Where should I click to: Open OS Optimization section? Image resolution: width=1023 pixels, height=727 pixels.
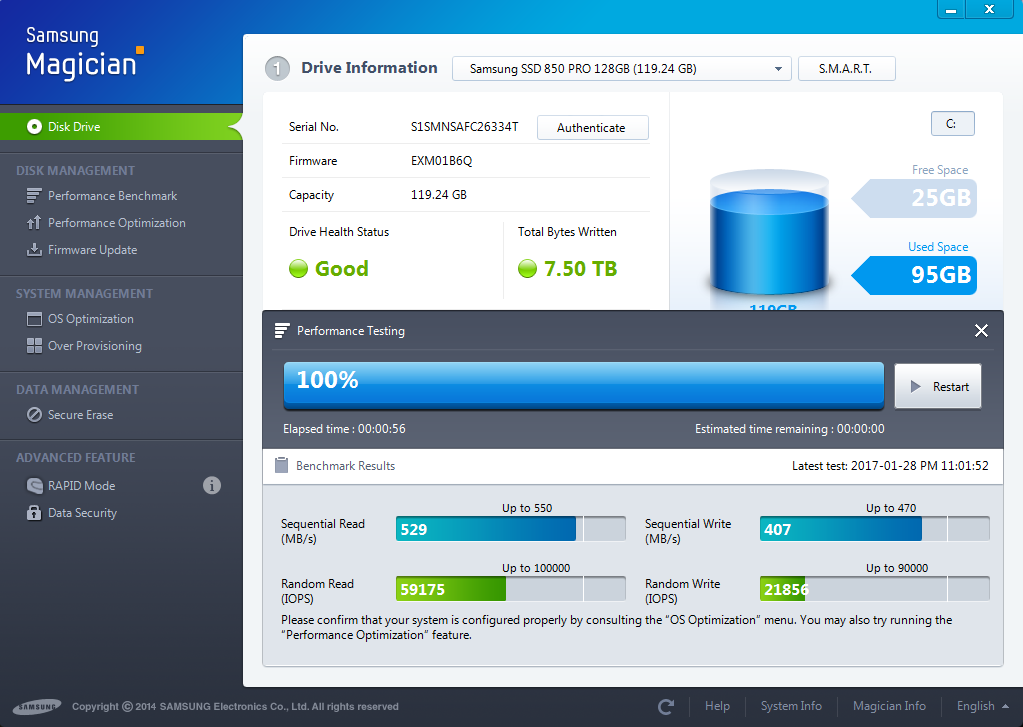point(91,319)
